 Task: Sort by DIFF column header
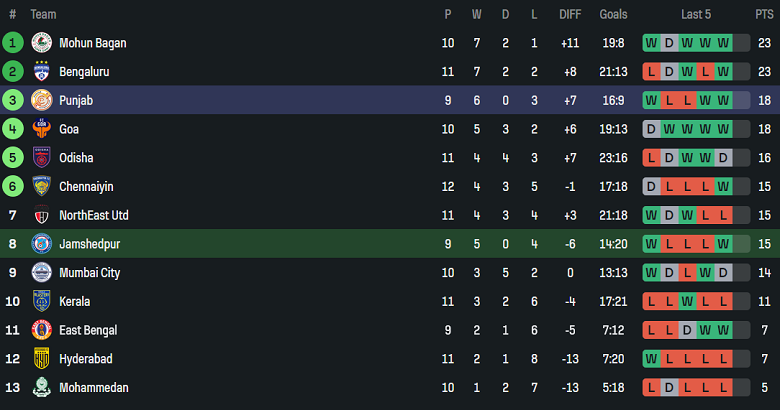tap(570, 14)
